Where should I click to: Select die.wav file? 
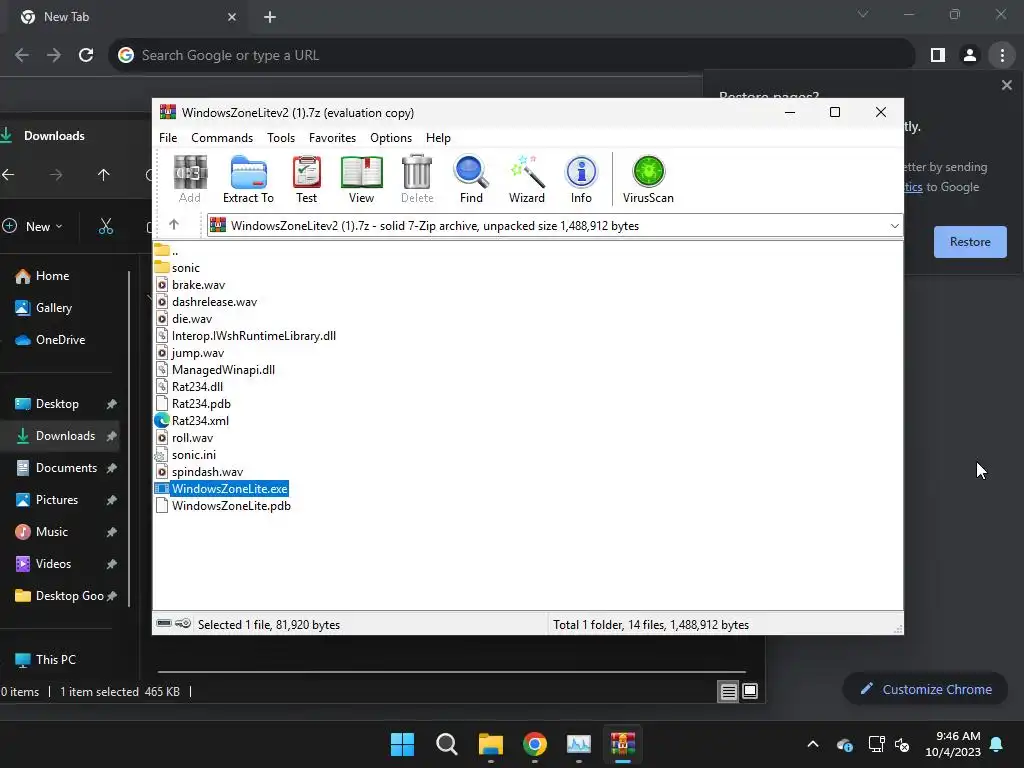[x=192, y=319]
